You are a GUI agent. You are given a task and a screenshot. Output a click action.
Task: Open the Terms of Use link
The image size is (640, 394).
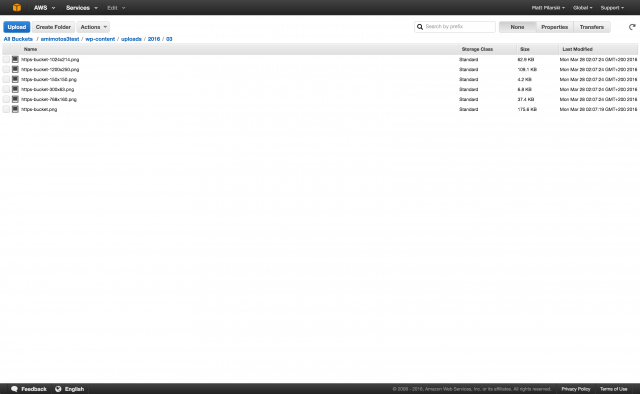point(613,389)
